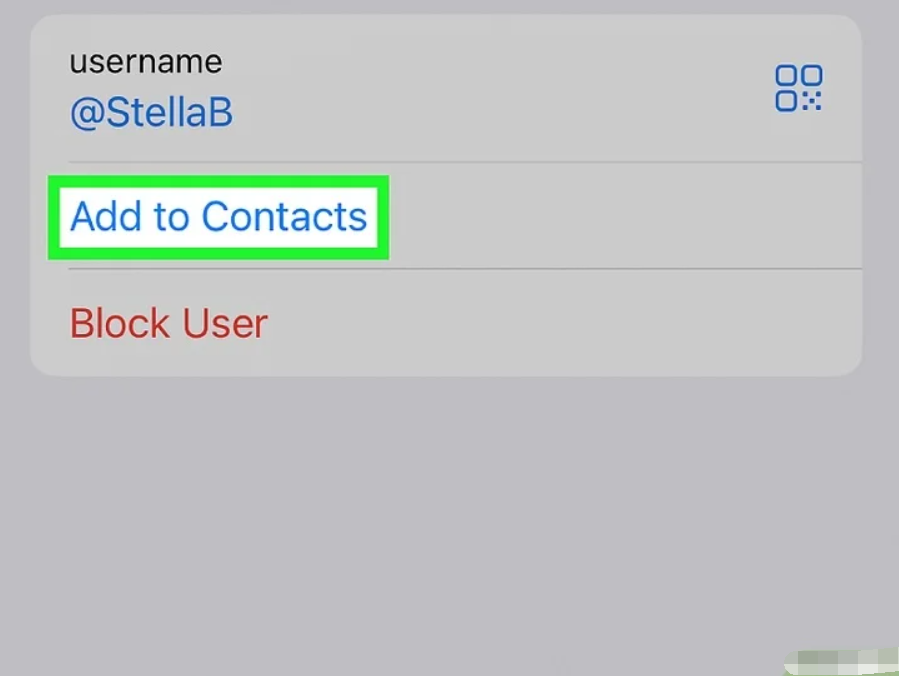Click Block User
The image size is (899, 676).
click(169, 324)
